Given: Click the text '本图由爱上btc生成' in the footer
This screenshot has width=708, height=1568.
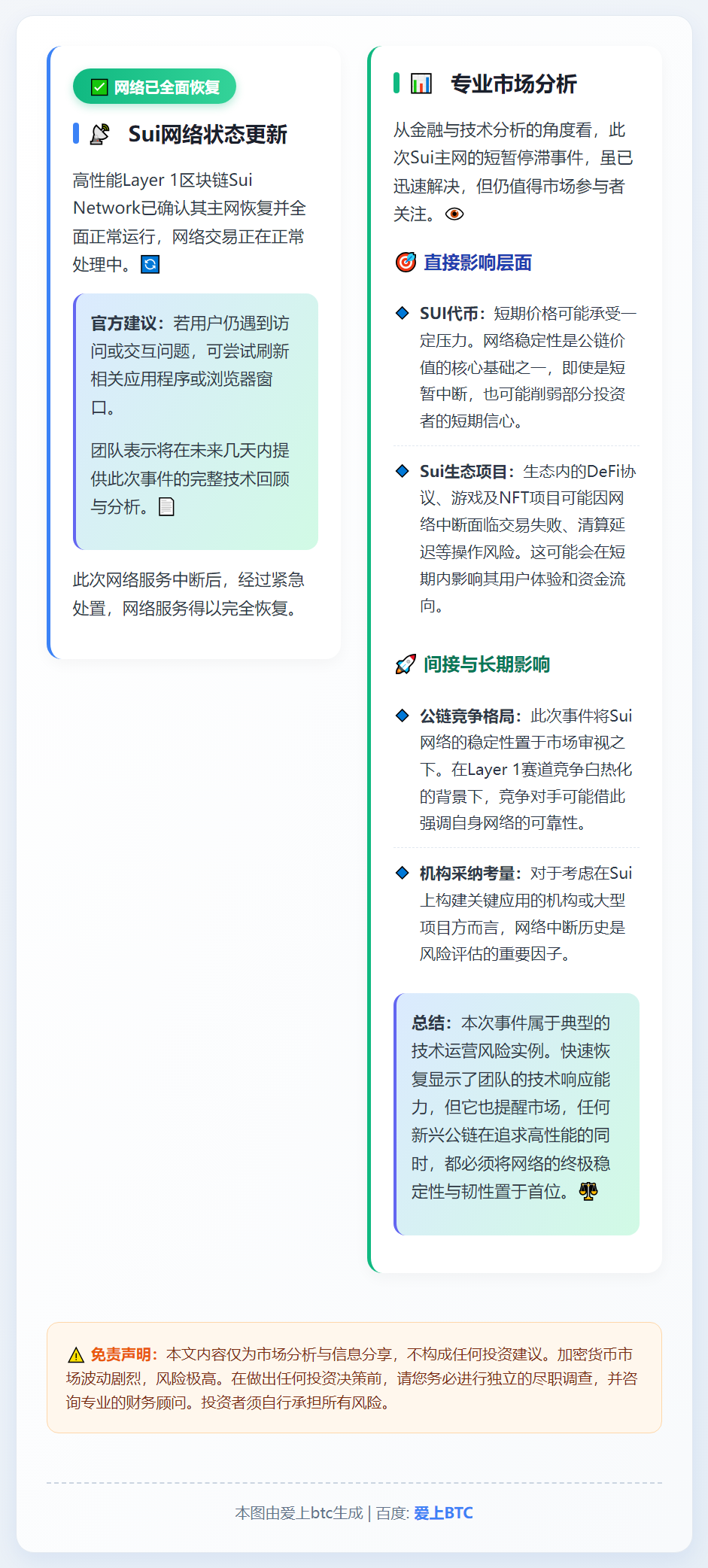Looking at the screenshot, I should (x=299, y=1513).
